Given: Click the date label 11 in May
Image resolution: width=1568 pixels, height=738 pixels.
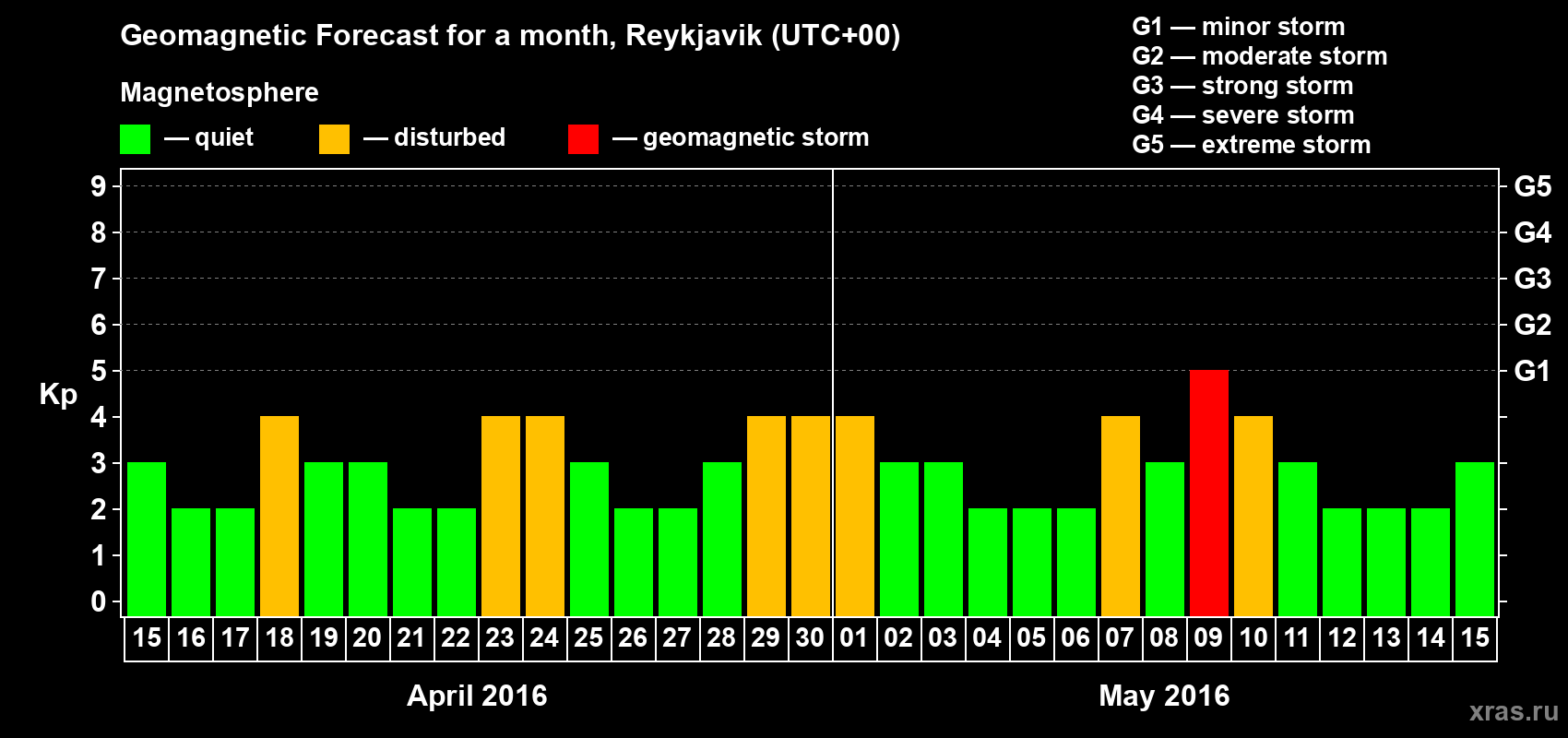Looking at the screenshot, I should pos(1297,637).
